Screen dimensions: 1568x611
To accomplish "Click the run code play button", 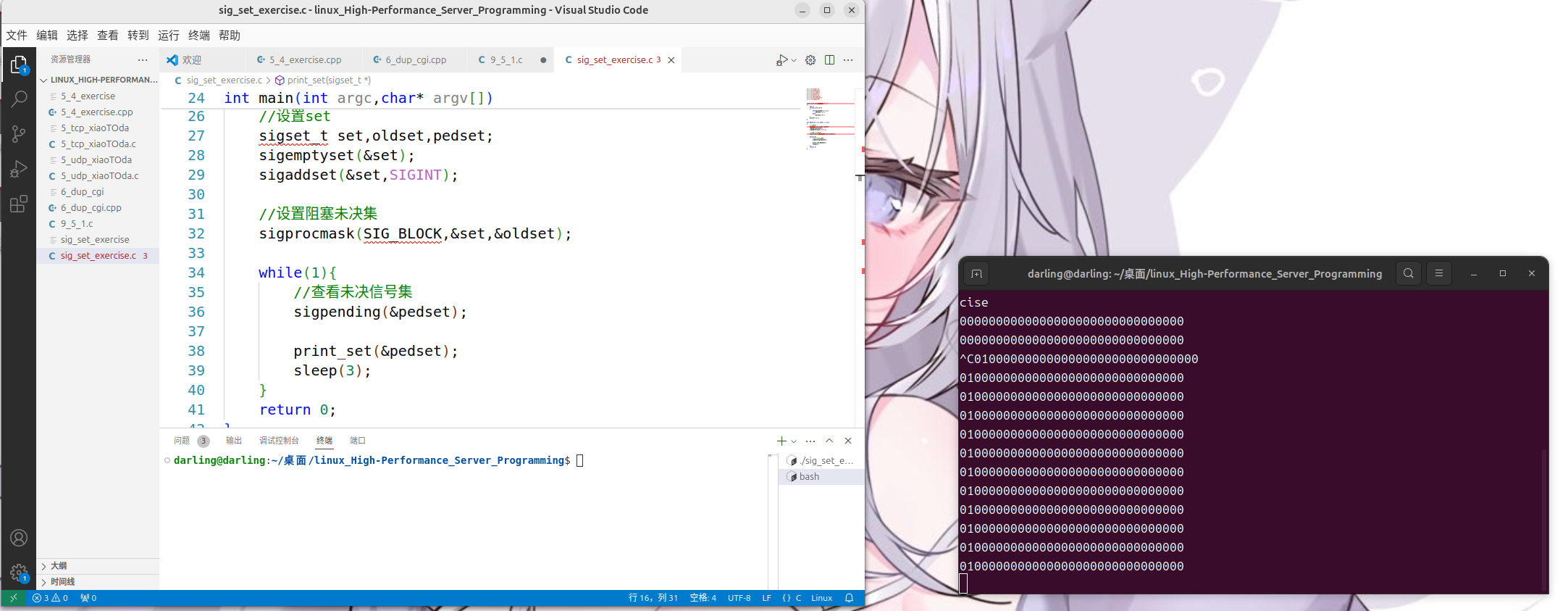I will 781,60.
